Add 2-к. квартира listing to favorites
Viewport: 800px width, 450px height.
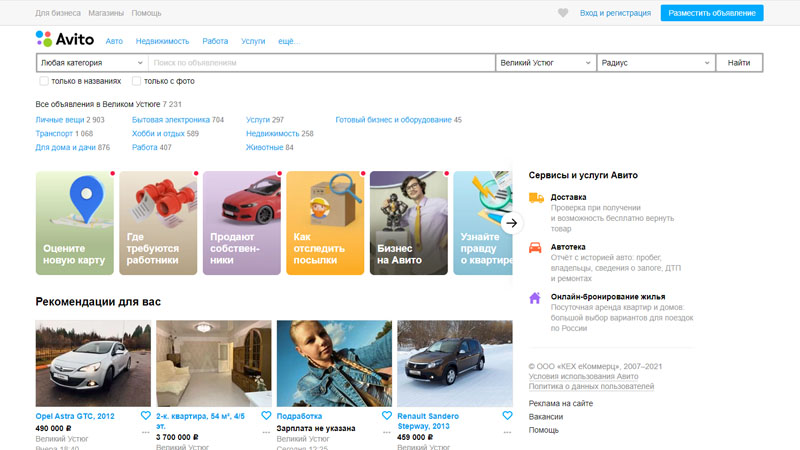(x=266, y=415)
